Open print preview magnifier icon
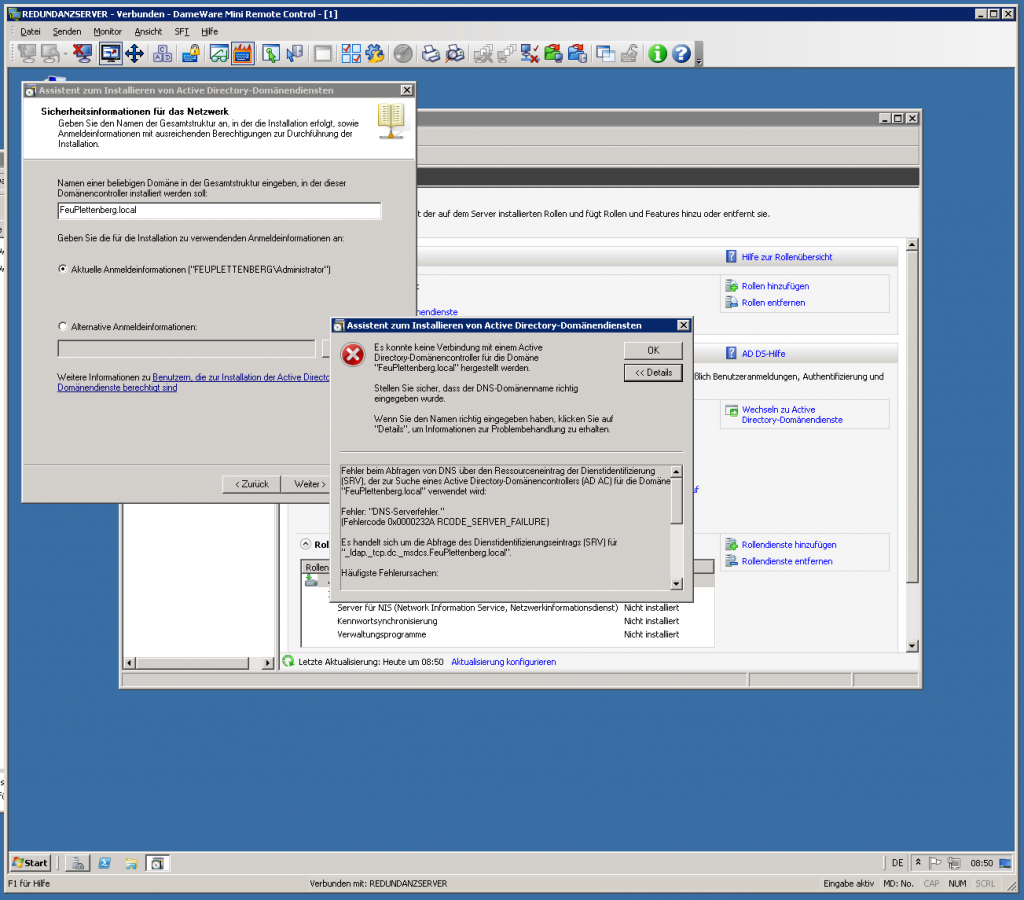The width and height of the screenshot is (1024, 900). coord(455,54)
